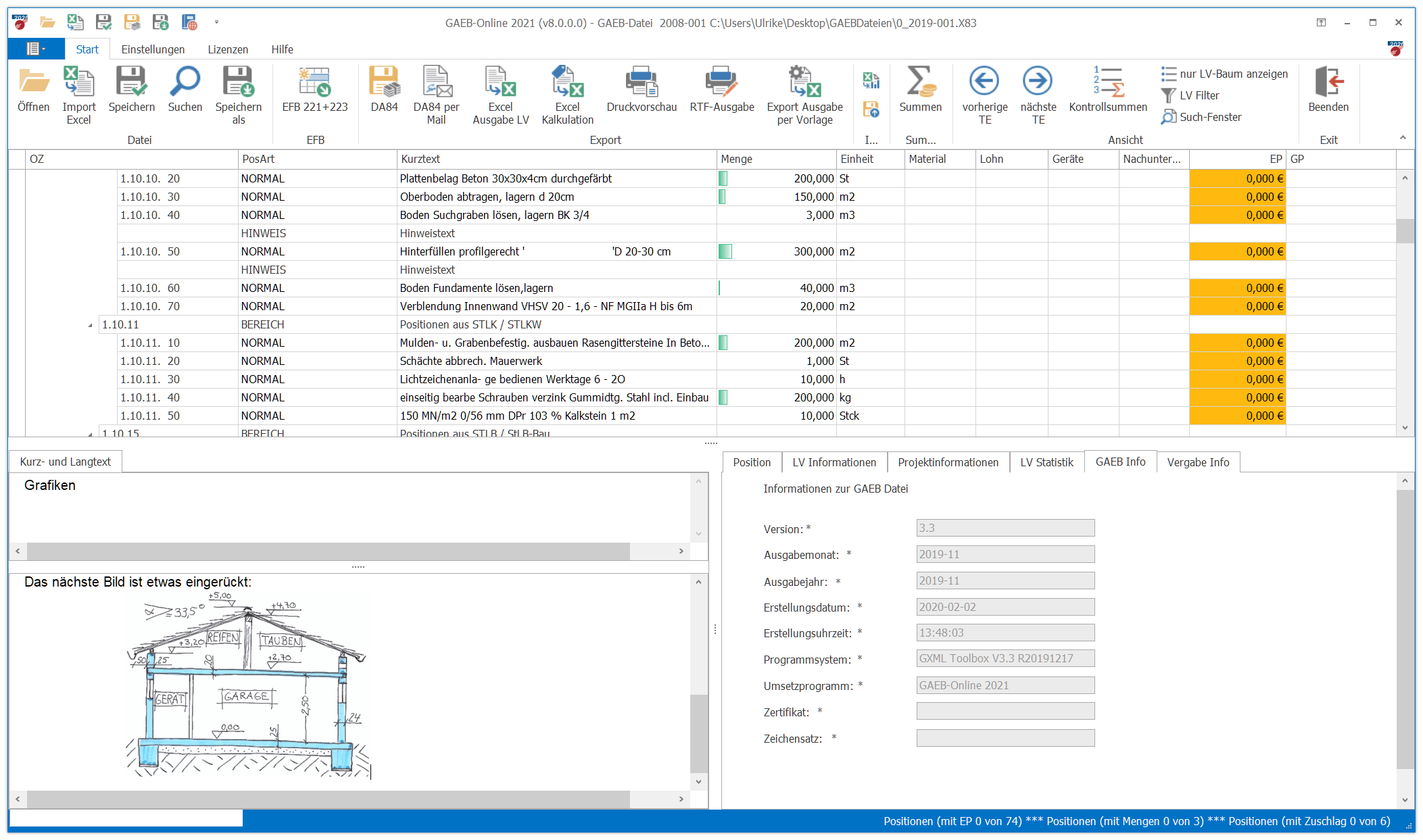Click the position table vertical scrollbar thumb
Screen dimensions: 1423x840
(1405, 230)
